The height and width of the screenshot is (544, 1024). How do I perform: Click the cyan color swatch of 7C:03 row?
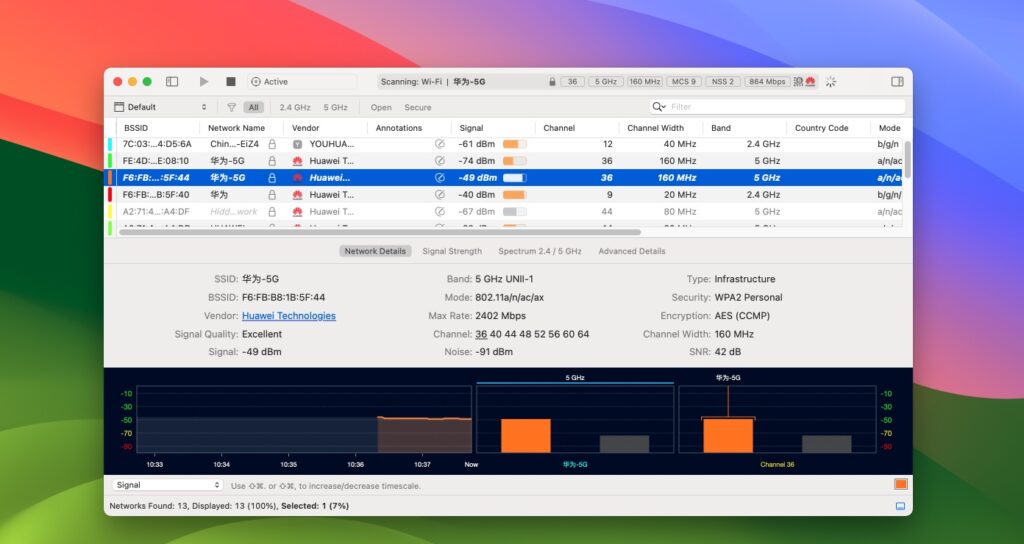(x=110, y=144)
